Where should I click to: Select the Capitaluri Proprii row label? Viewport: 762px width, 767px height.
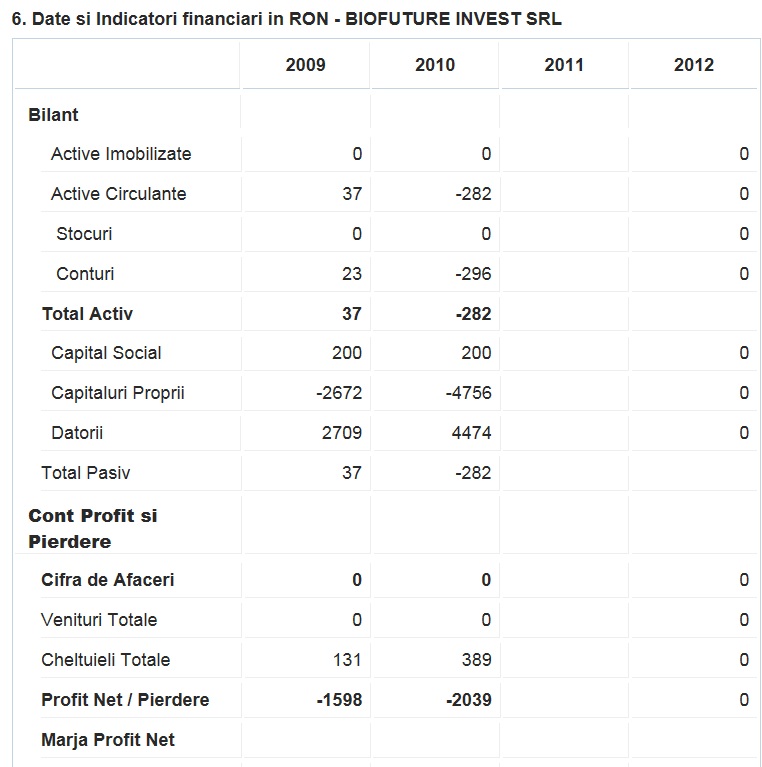click(x=118, y=393)
